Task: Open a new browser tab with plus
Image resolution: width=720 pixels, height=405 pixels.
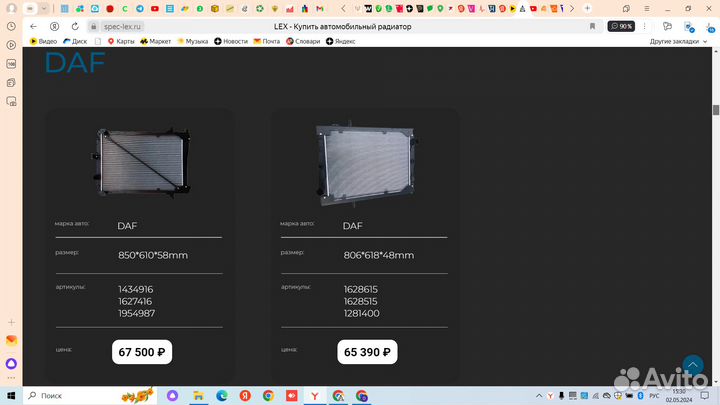Action: (x=587, y=8)
